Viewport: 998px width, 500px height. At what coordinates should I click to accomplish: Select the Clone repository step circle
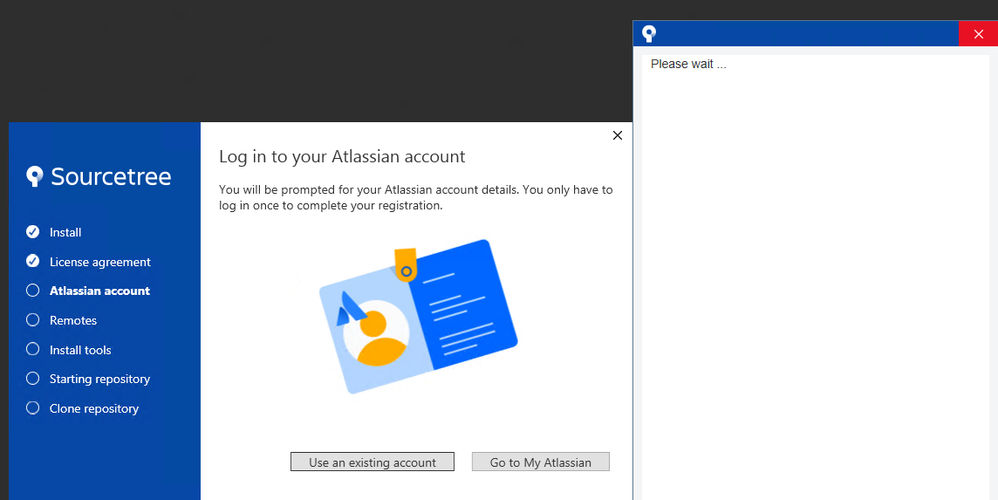32,408
